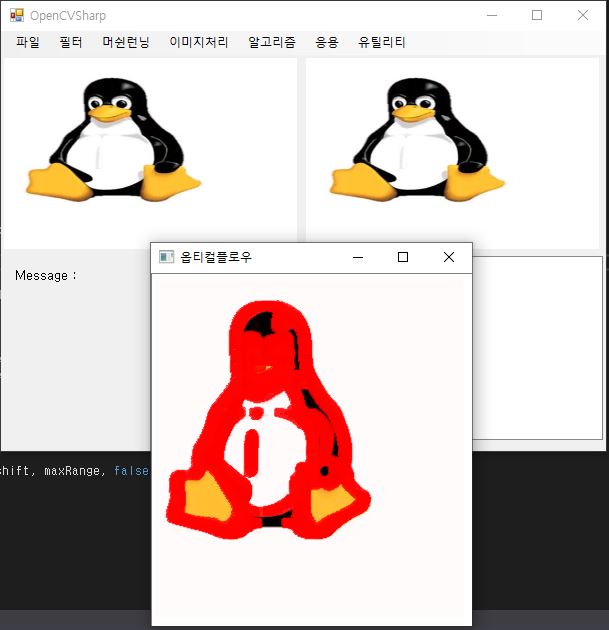Click the OpenCVSharp window app icon
Screen dimensions: 609x630
point(17,15)
